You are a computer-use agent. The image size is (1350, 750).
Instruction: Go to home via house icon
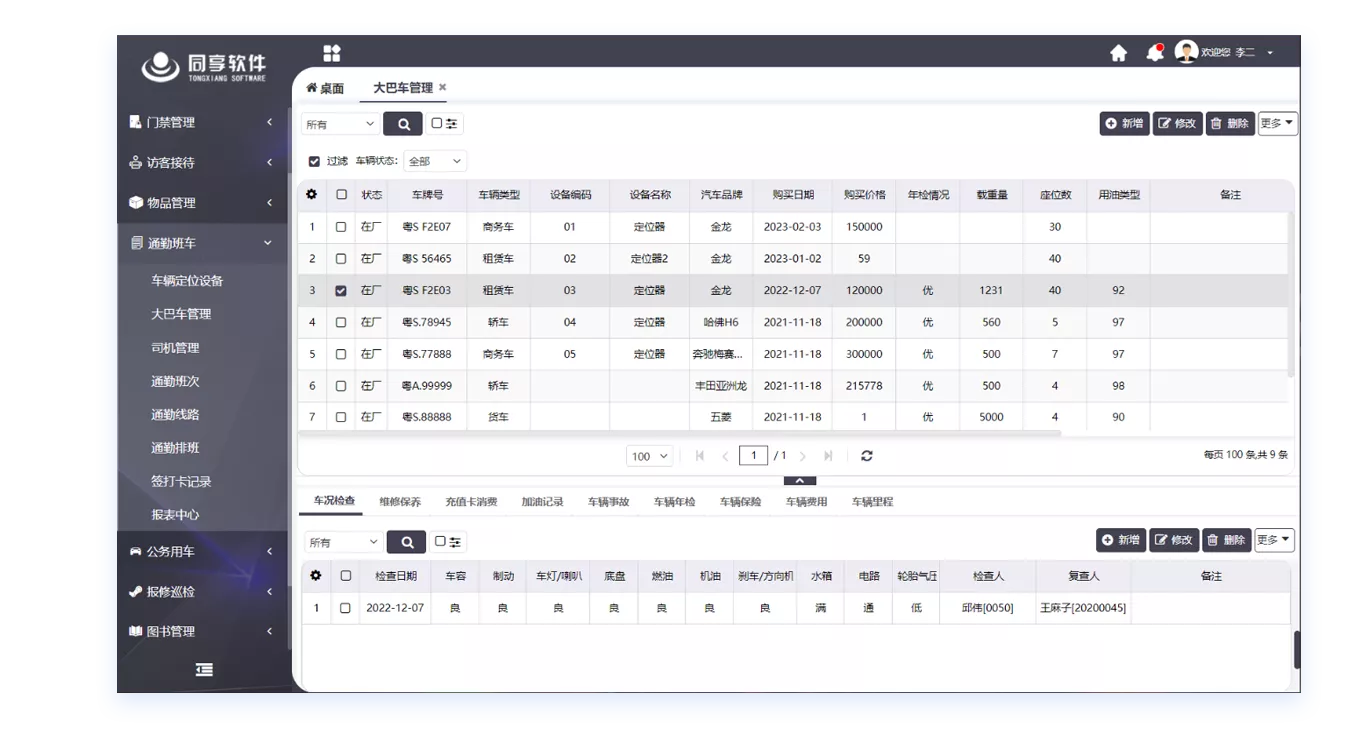[1119, 53]
